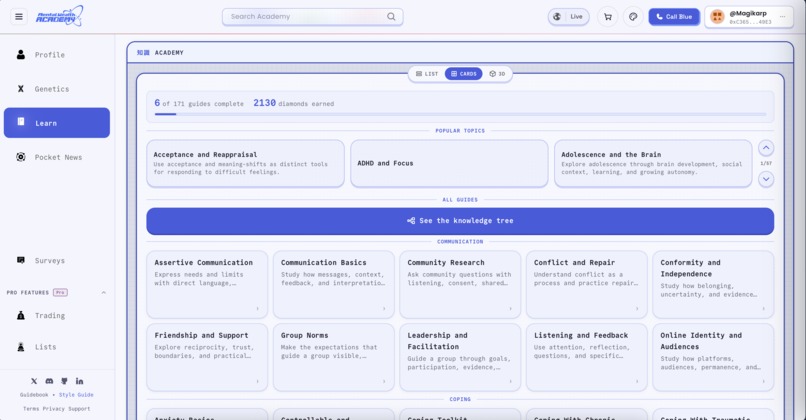The height and width of the screenshot is (420, 806).
Task: Open the theme palette icon
Action: tap(633, 17)
